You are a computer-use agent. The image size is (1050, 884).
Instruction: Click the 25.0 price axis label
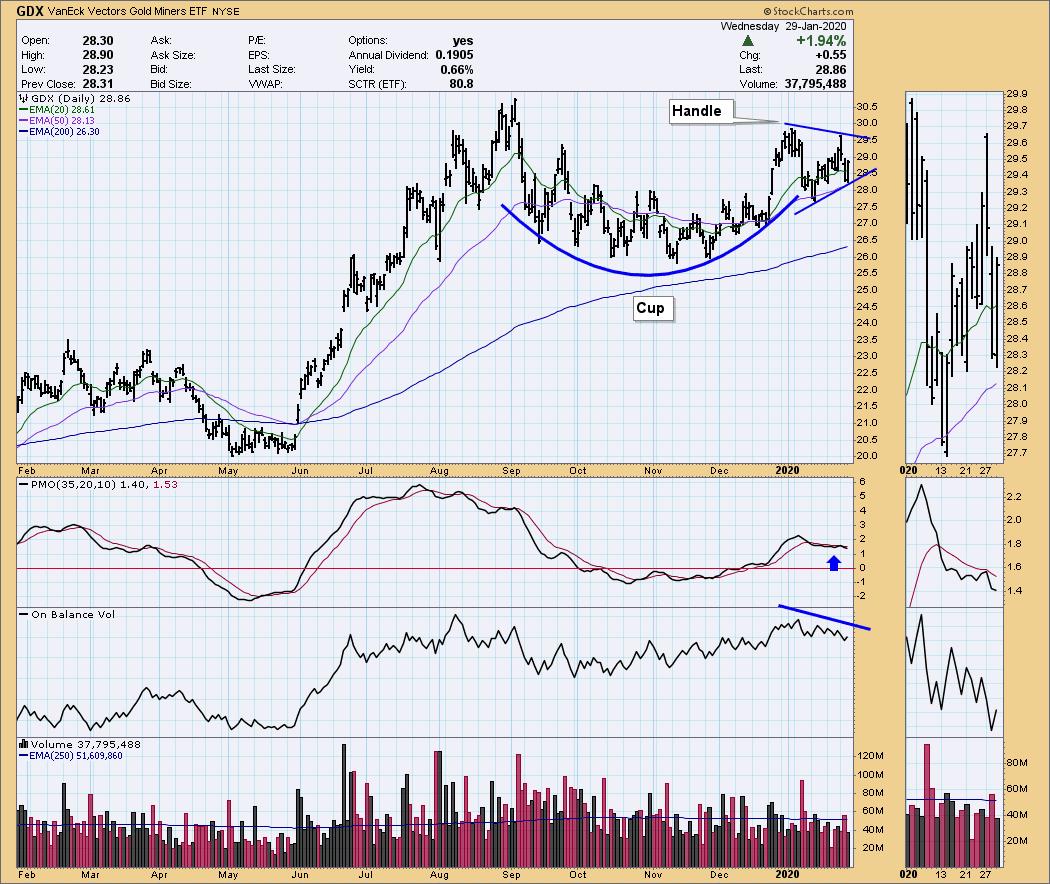[868, 290]
